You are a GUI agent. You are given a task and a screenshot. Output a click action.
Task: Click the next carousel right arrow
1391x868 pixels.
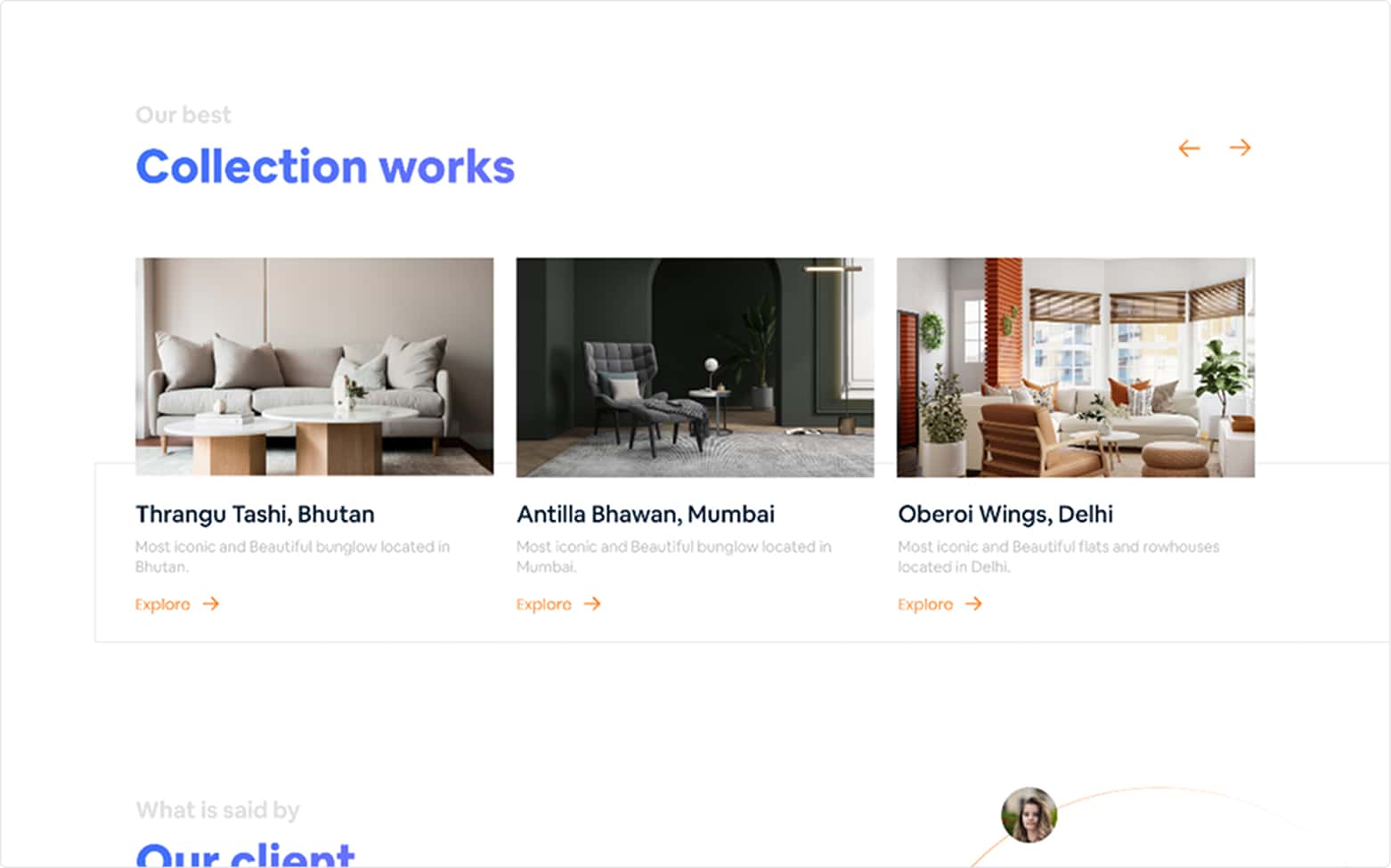pos(1241,147)
